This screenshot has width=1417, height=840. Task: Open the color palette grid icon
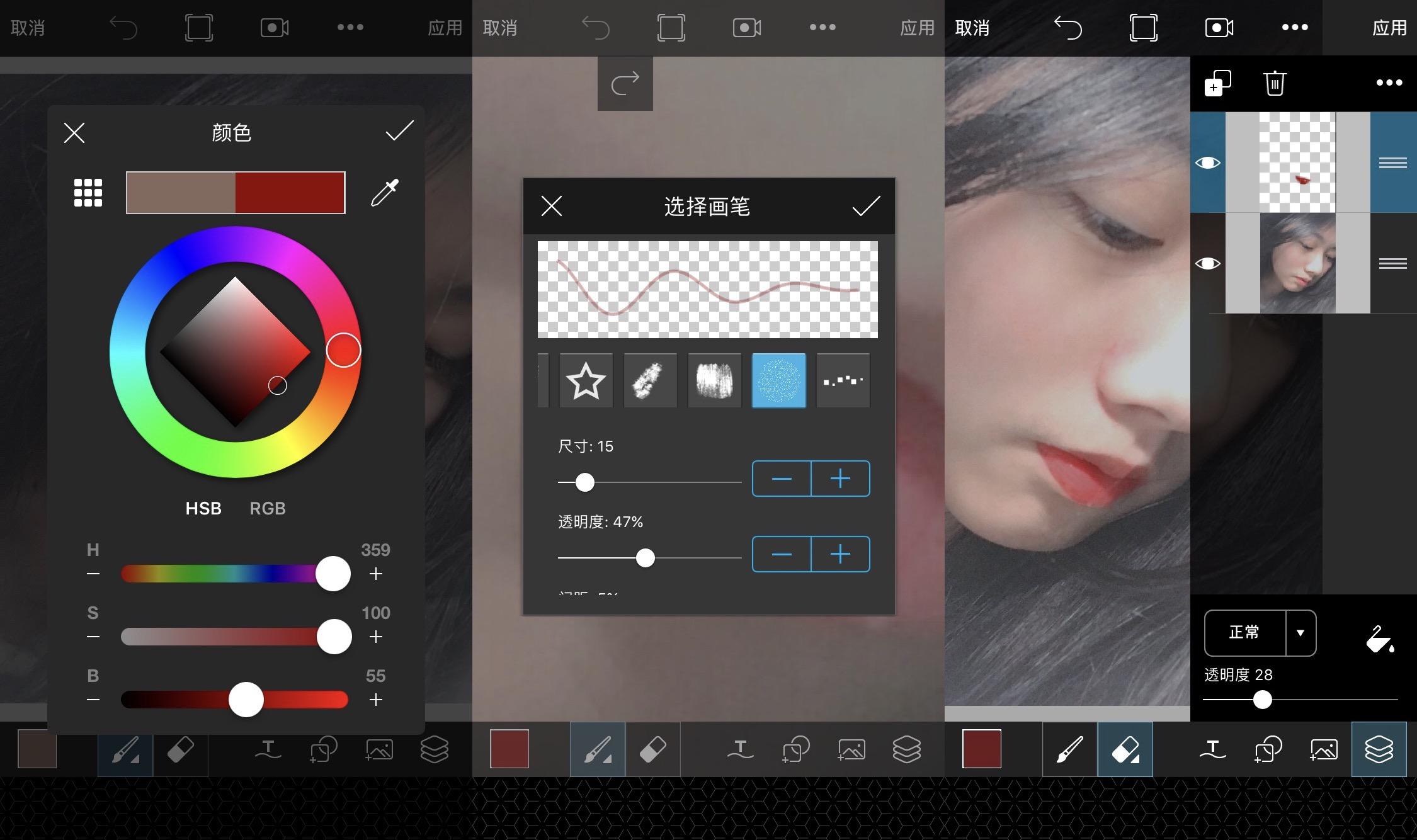[x=88, y=193]
